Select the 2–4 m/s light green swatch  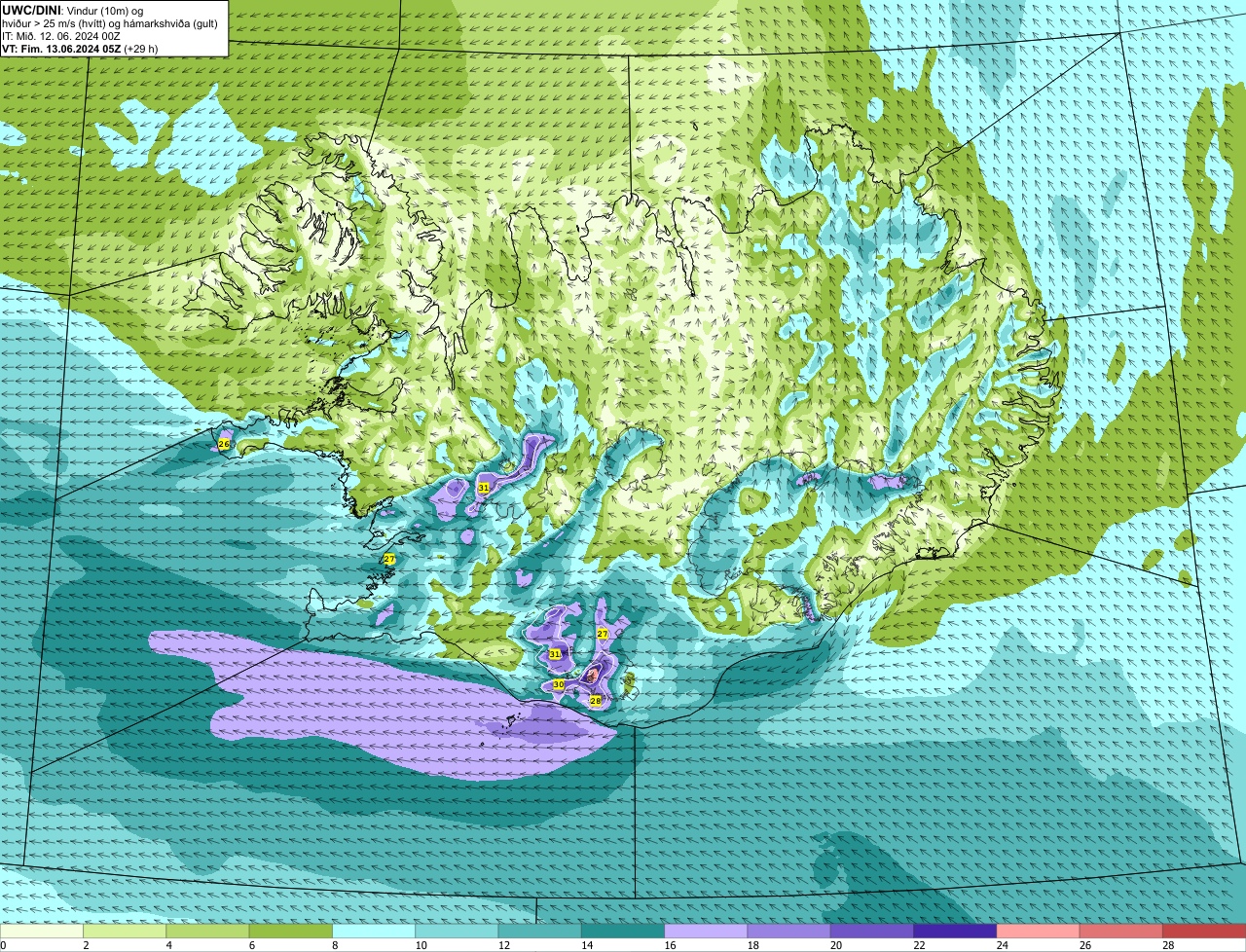pyautogui.click(x=125, y=931)
